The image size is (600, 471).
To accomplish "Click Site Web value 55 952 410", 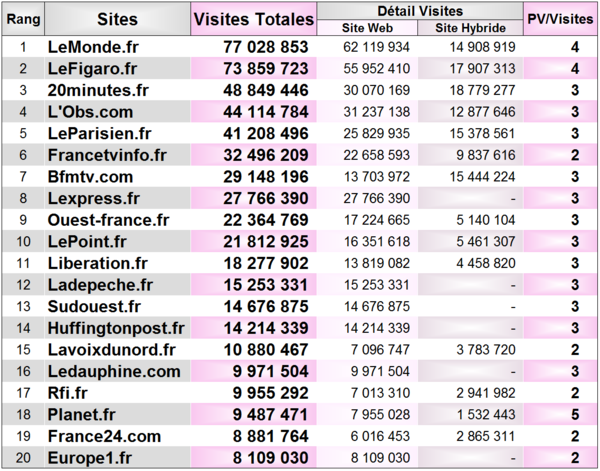I will [377, 69].
